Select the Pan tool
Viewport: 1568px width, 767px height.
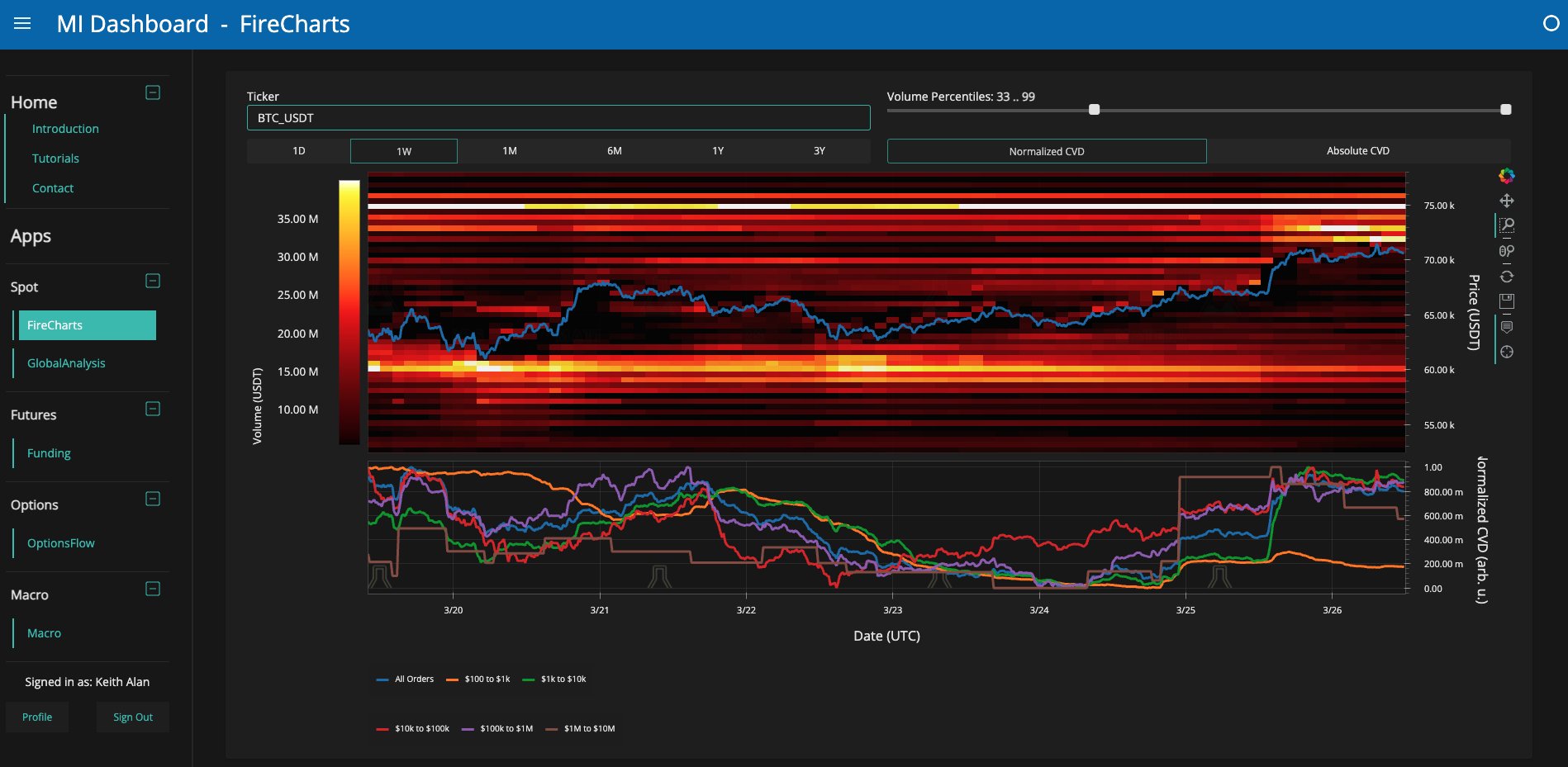tap(1507, 201)
